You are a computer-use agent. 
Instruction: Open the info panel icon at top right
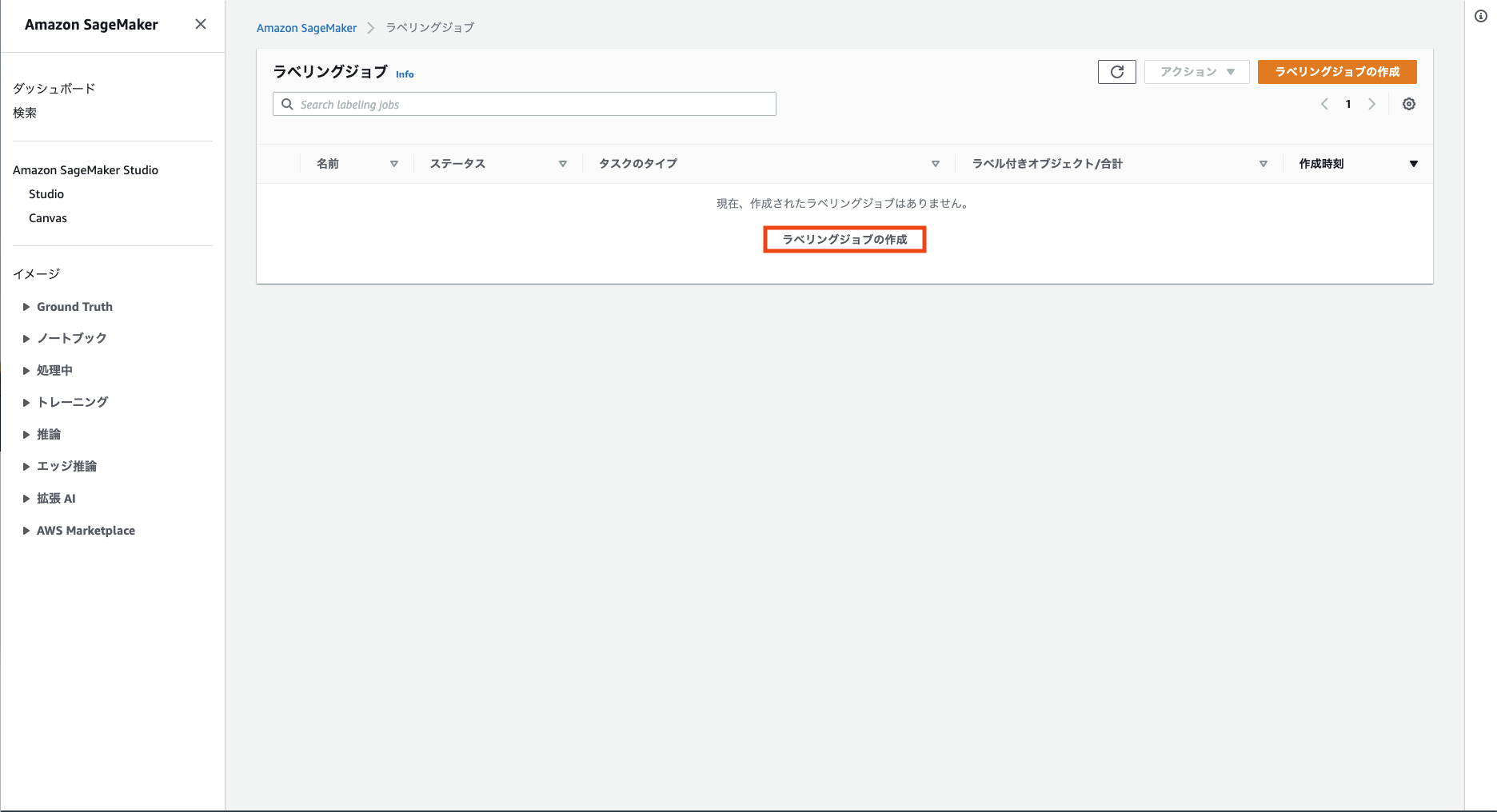(1481, 16)
